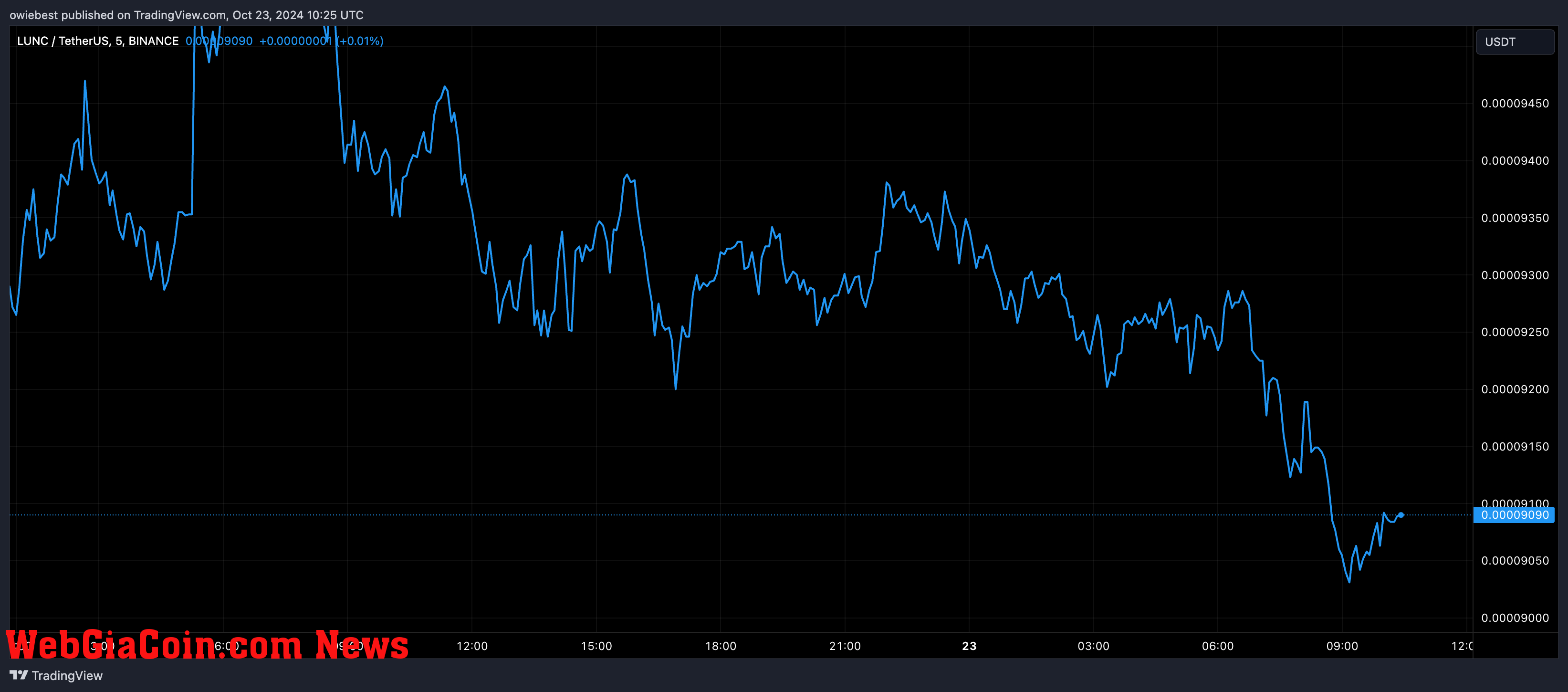Image resolution: width=1568 pixels, height=692 pixels.
Task: Click the 21:00 time axis label
Action: click(845, 646)
